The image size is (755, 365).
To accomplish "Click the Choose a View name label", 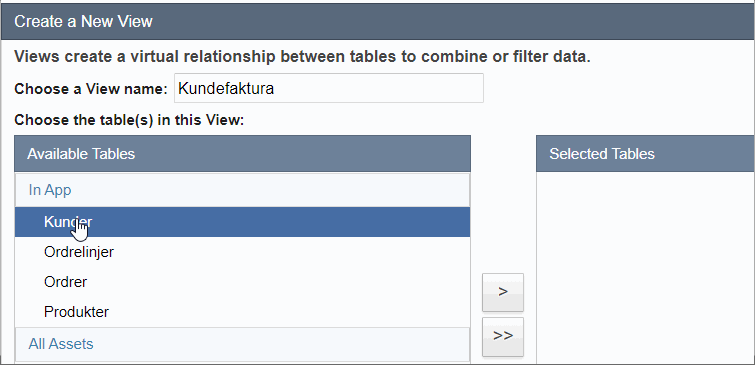I will pyautogui.click(x=91, y=89).
